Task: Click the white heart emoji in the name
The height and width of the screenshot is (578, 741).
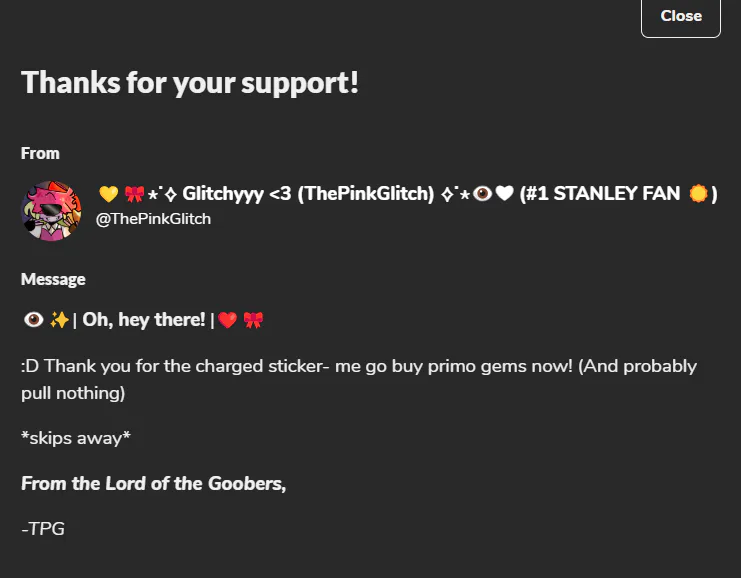Action: click(504, 194)
